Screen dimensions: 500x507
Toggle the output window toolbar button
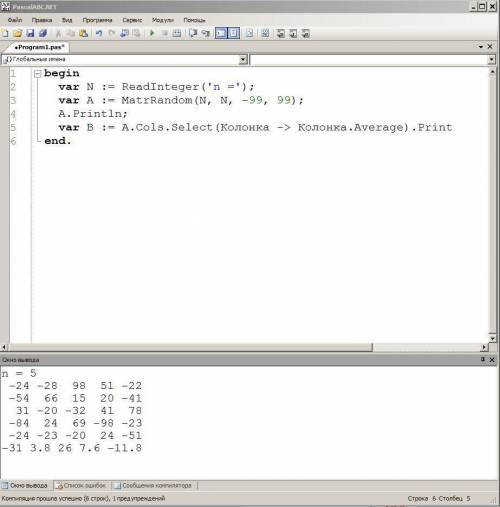tap(221, 33)
